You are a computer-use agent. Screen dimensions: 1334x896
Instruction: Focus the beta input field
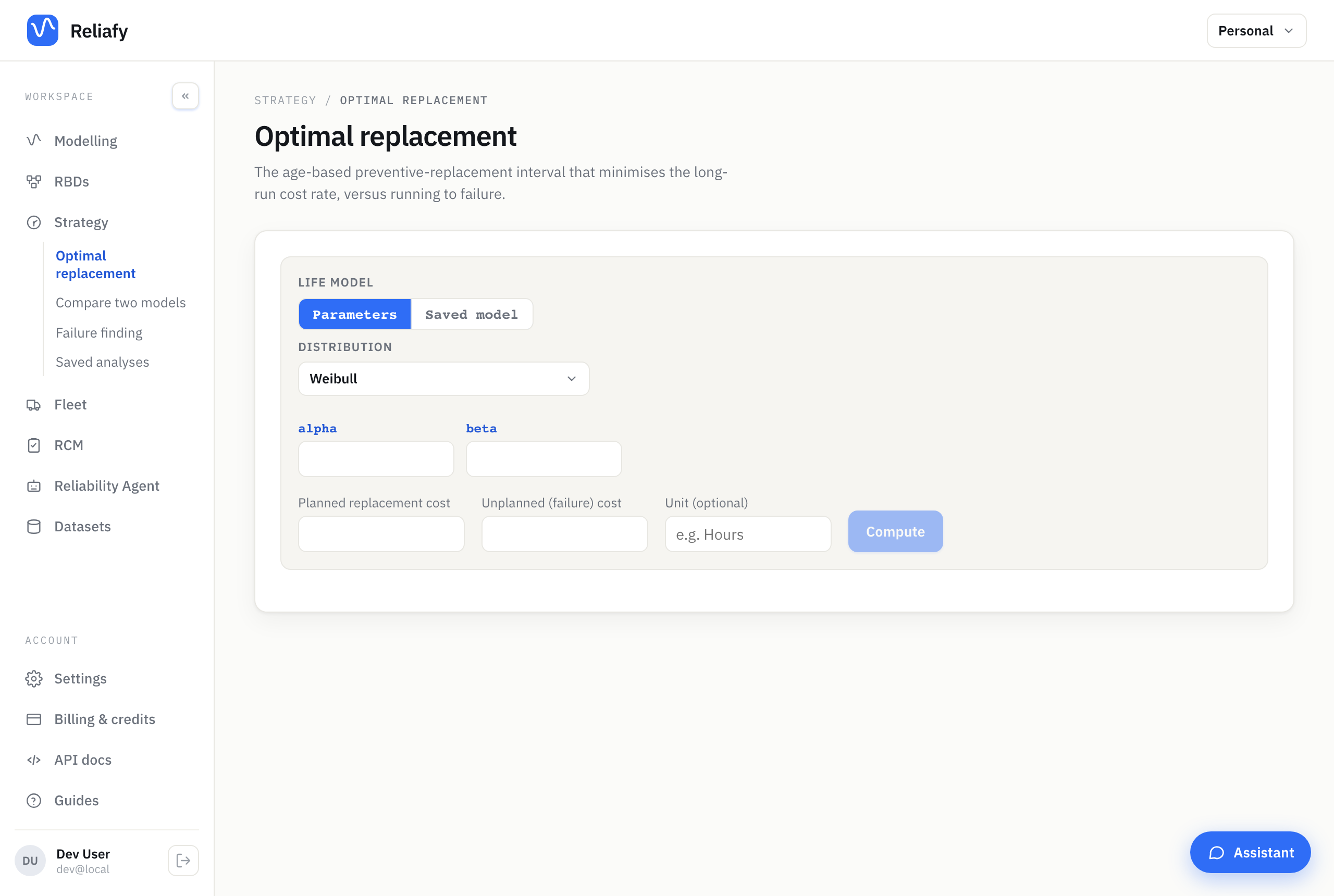(x=544, y=459)
